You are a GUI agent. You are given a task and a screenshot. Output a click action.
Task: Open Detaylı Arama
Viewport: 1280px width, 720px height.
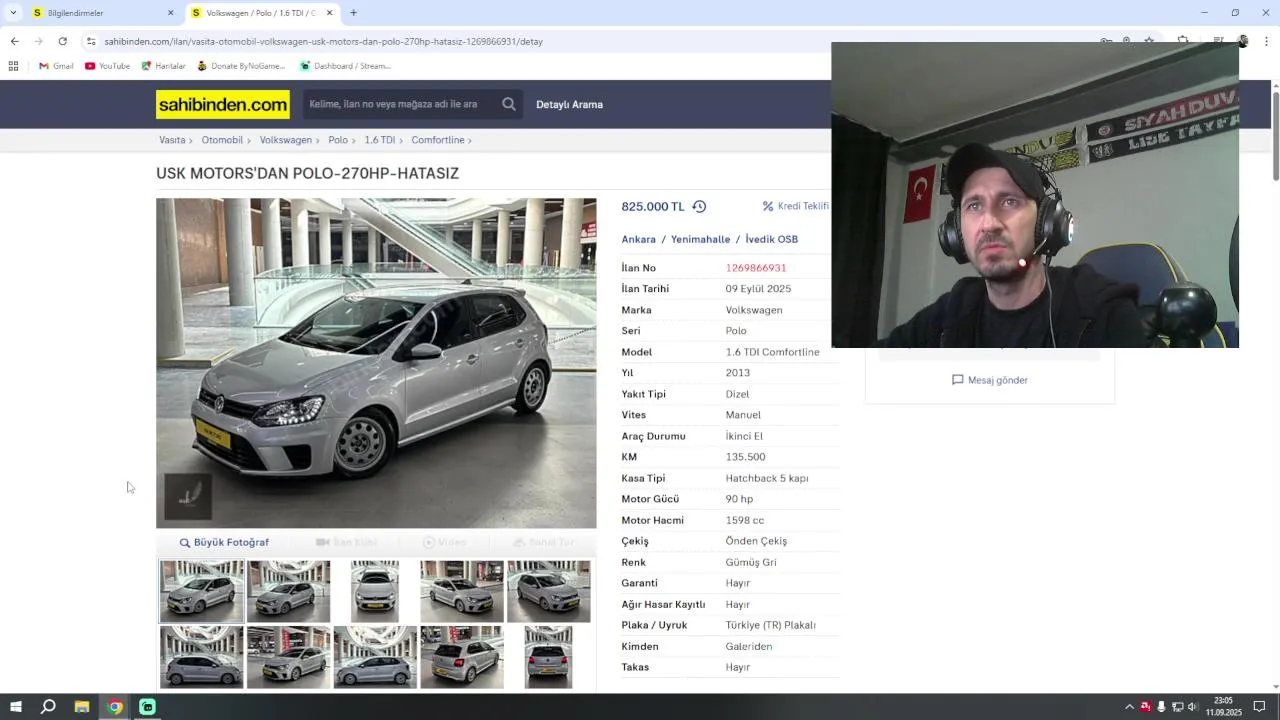569,104
